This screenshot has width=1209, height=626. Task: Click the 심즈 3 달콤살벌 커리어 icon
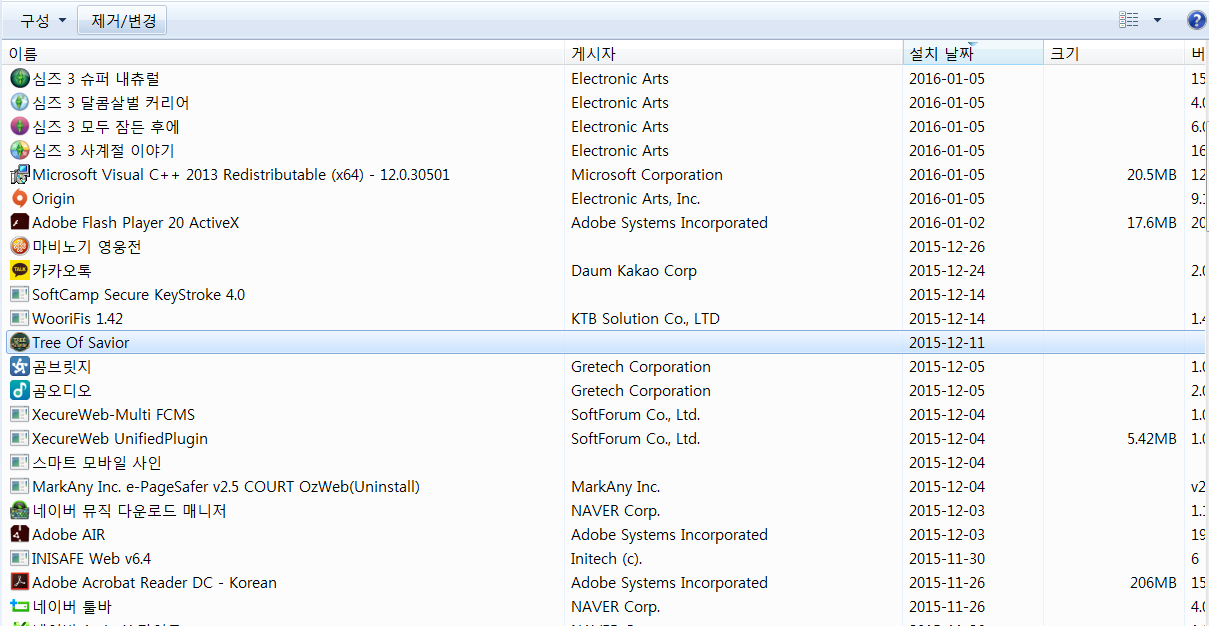[x=20, y=102]
